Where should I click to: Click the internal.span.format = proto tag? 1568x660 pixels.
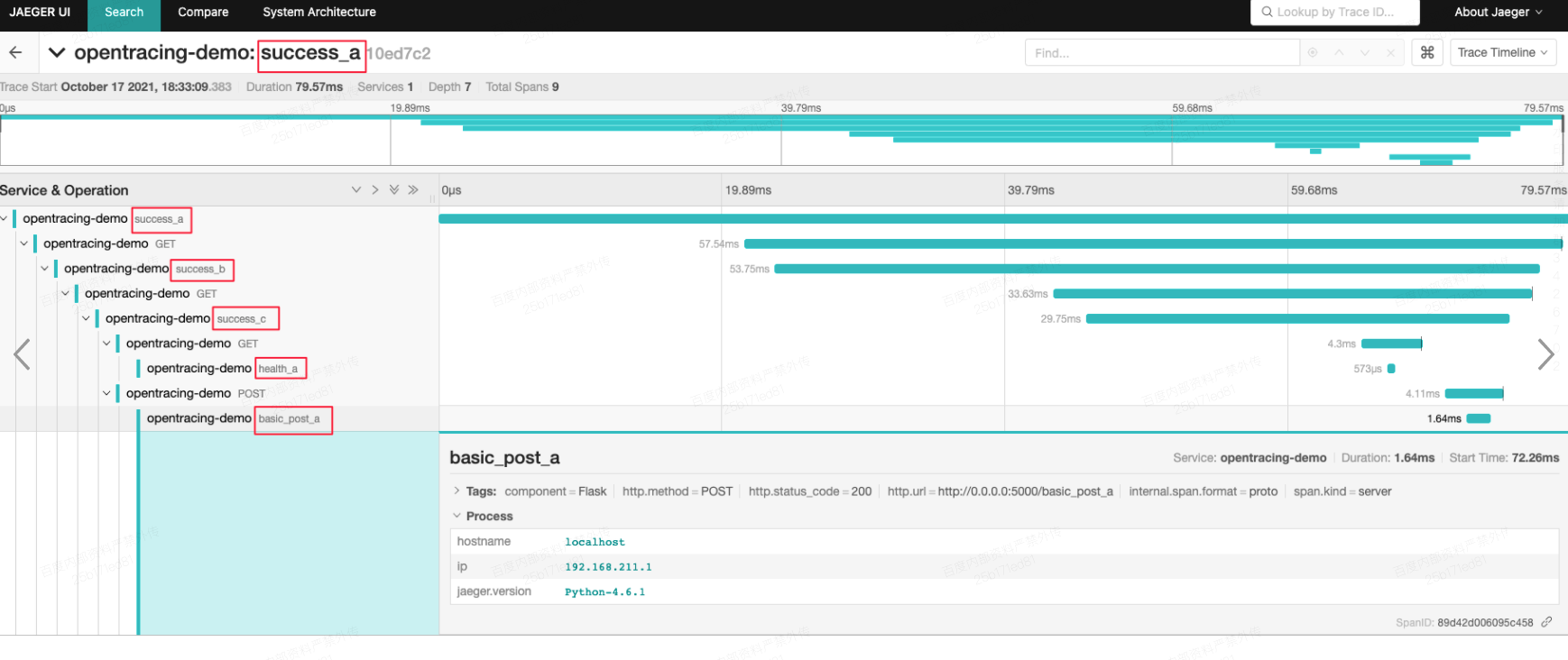click(x=1204, y=491)
